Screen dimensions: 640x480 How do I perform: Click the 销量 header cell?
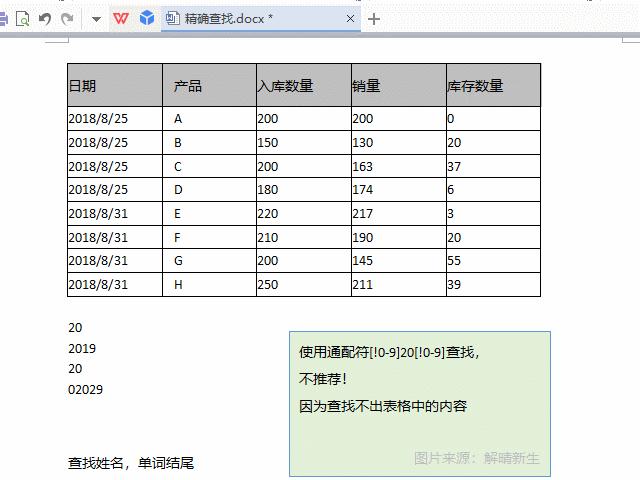tap(399, 85)
